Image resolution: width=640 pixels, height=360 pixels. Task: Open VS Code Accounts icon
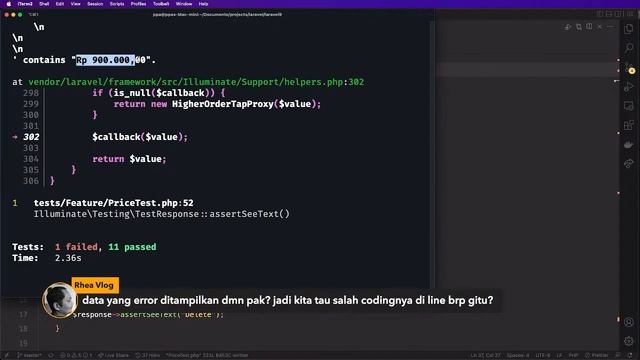629,322
